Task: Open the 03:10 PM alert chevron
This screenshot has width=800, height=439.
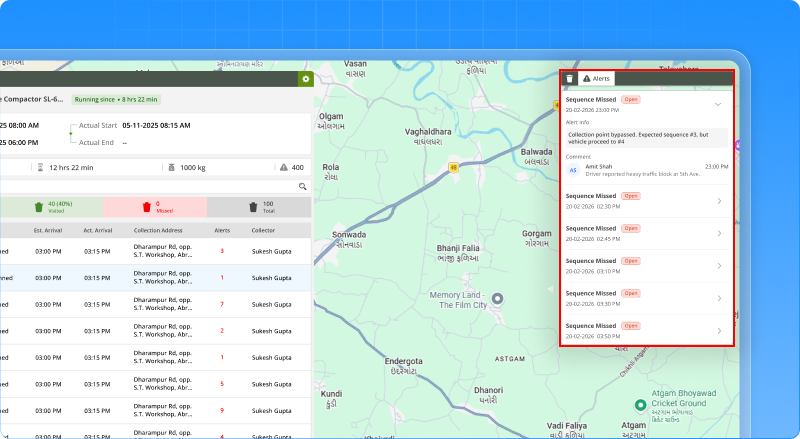Action: point(718,266)
